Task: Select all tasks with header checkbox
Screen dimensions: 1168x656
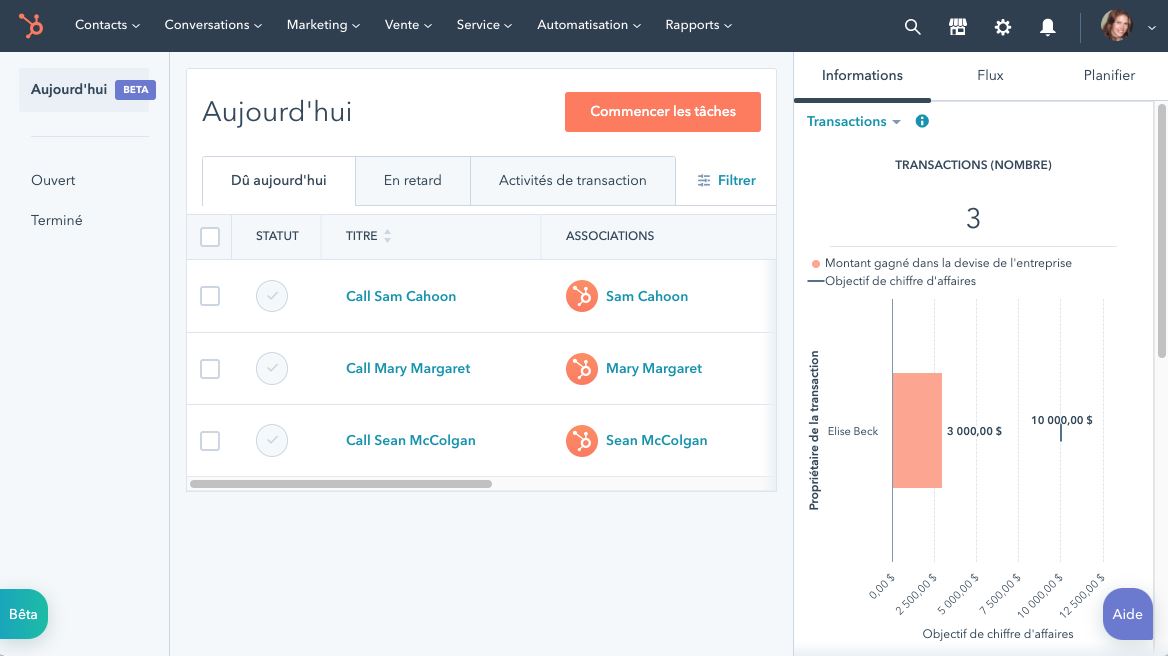Action: pyautogui.click(x=210, y=237)
